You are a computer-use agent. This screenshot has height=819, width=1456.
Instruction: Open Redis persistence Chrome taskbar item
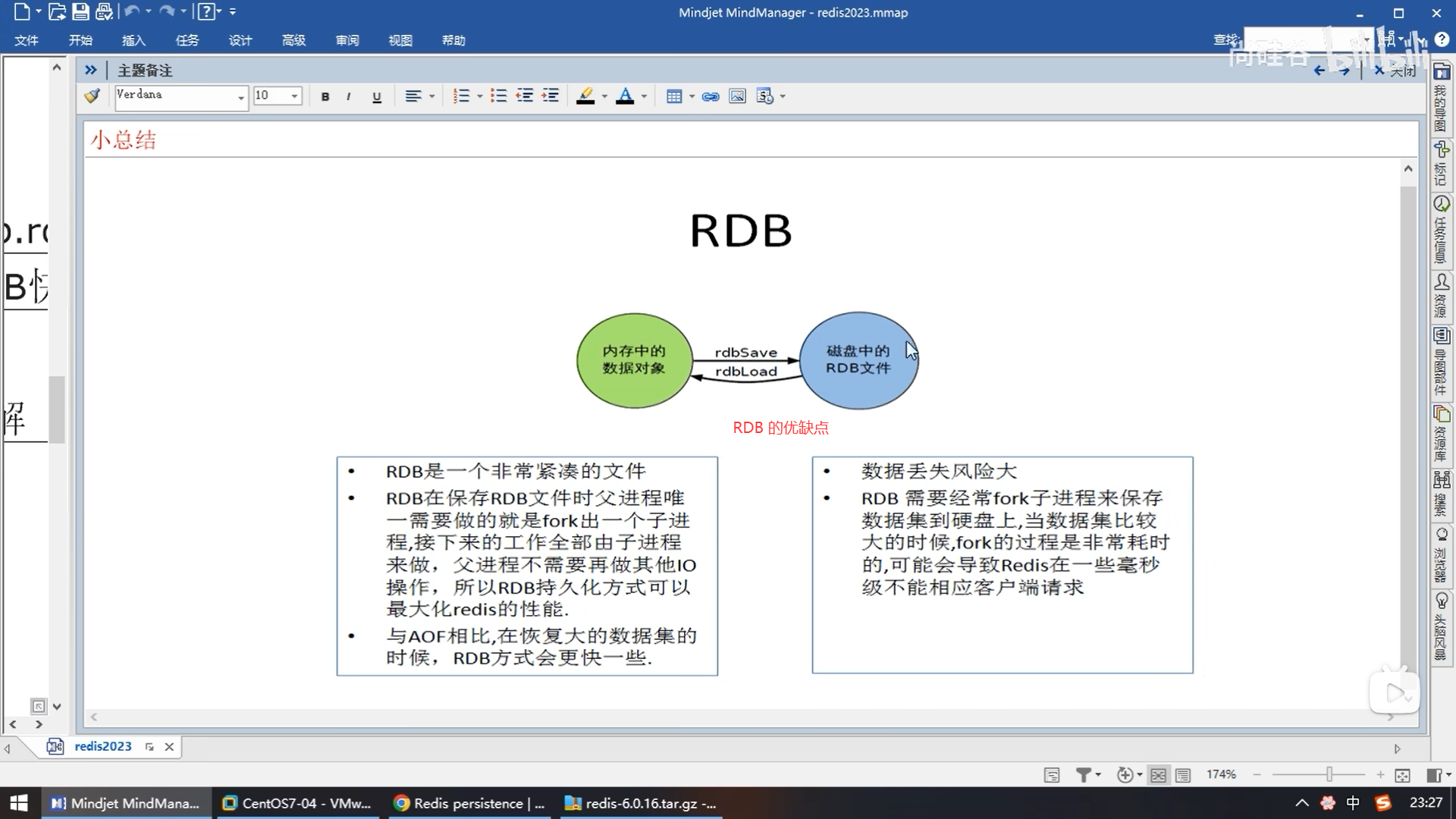(470, 803)
